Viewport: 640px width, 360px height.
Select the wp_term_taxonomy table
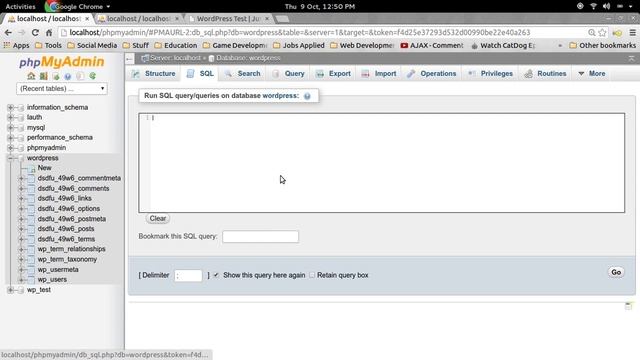(x=67, y=260)
